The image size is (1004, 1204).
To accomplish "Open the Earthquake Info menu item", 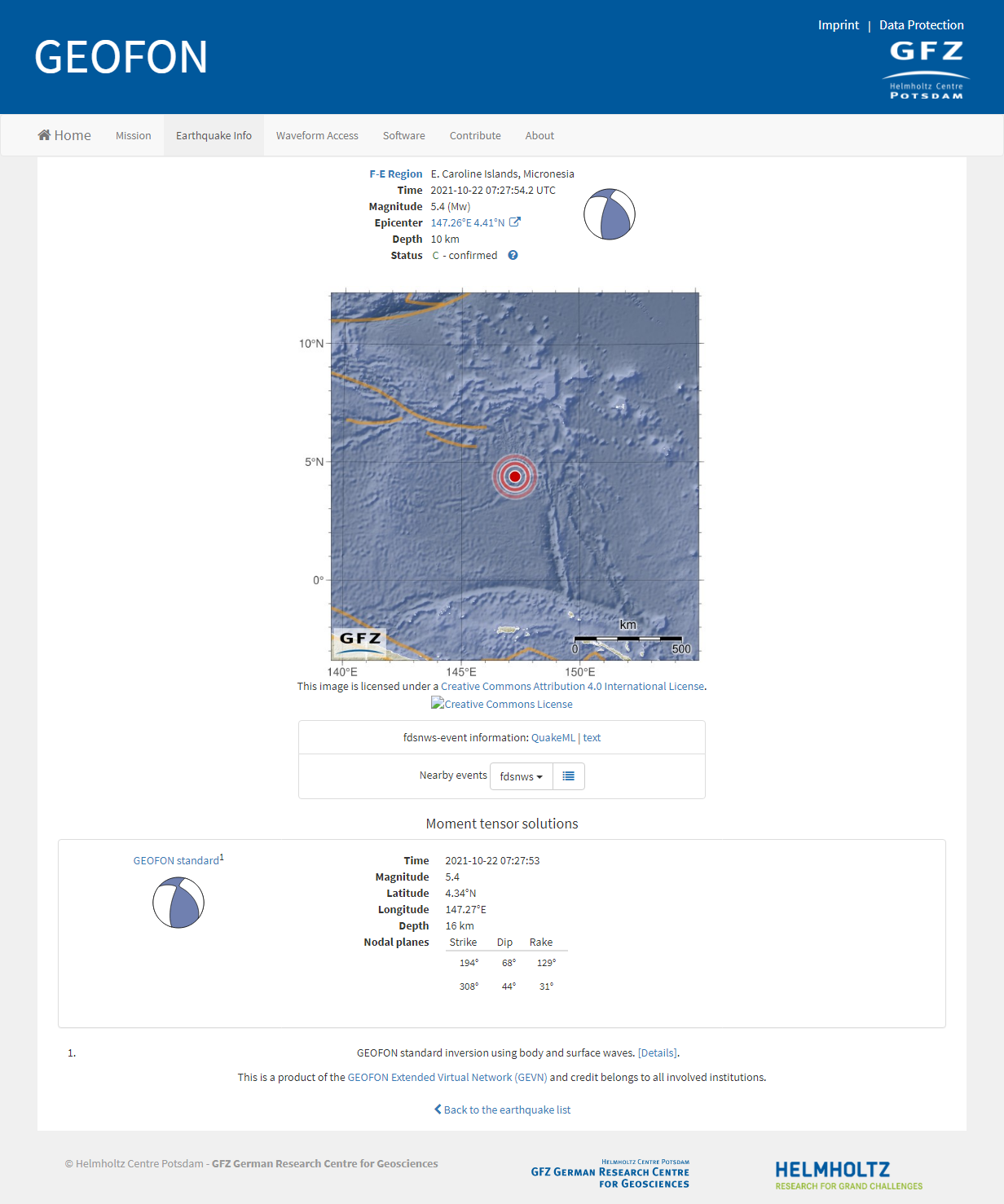I will (x=214, y=135).
